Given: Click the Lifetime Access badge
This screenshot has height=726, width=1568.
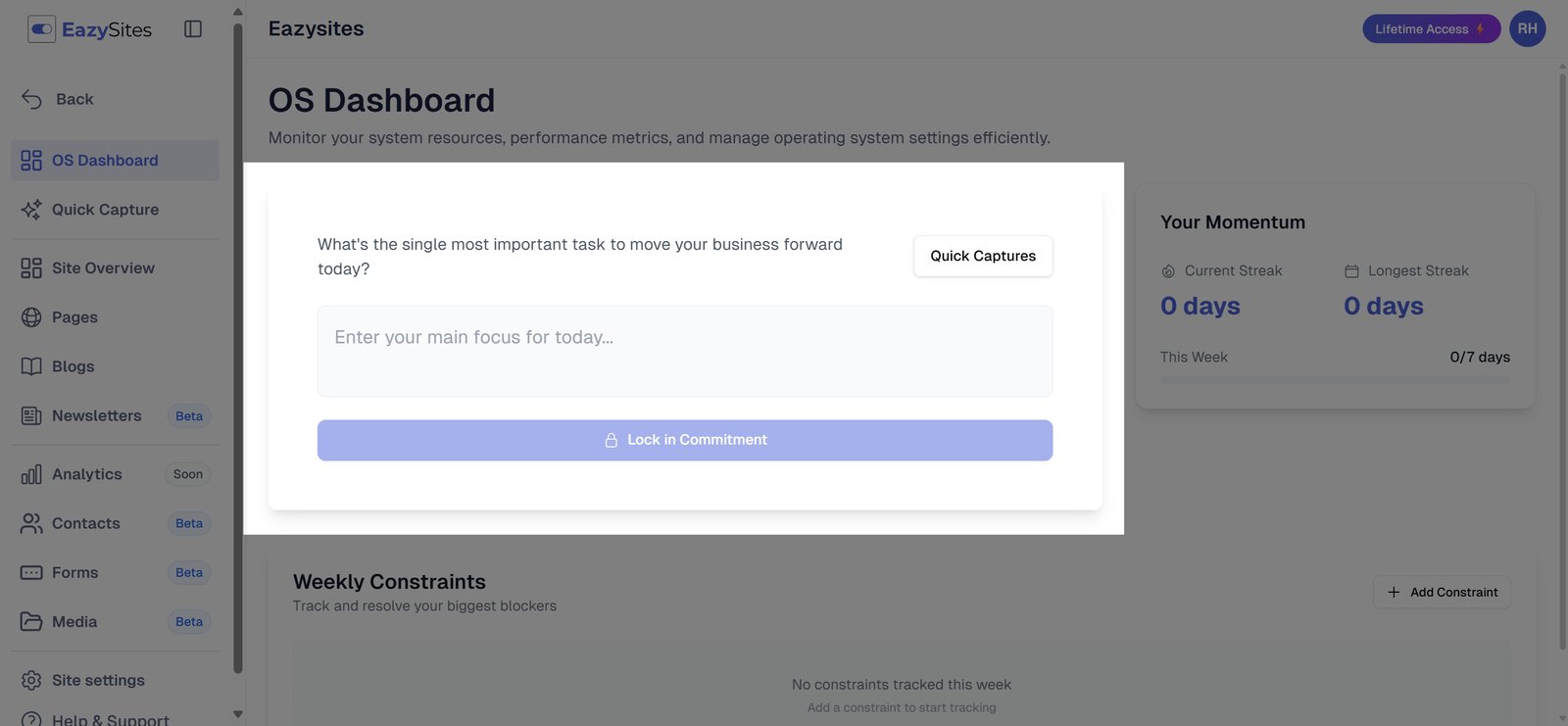Looking at the screenshot, I should point(1430,29).
